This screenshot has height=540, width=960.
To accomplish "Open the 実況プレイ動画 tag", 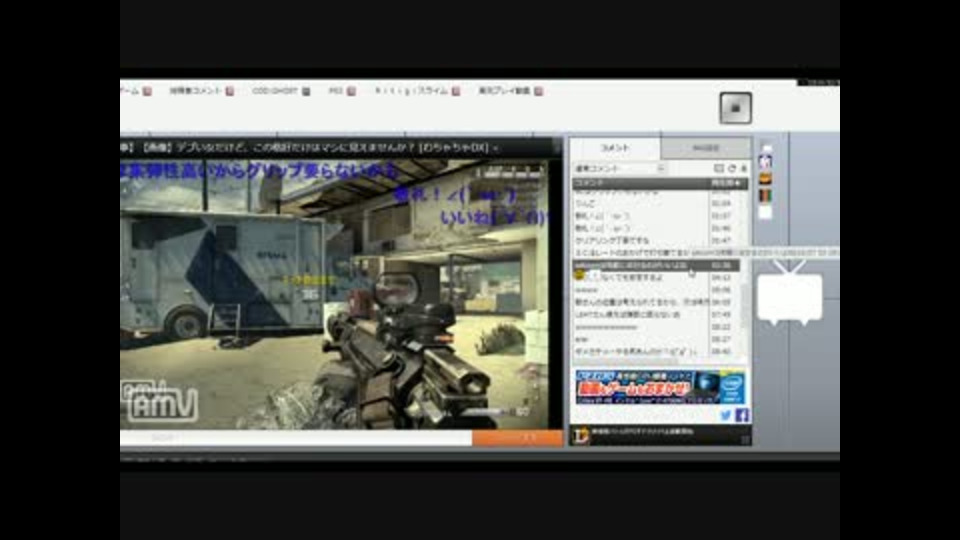I will point(504,91).
